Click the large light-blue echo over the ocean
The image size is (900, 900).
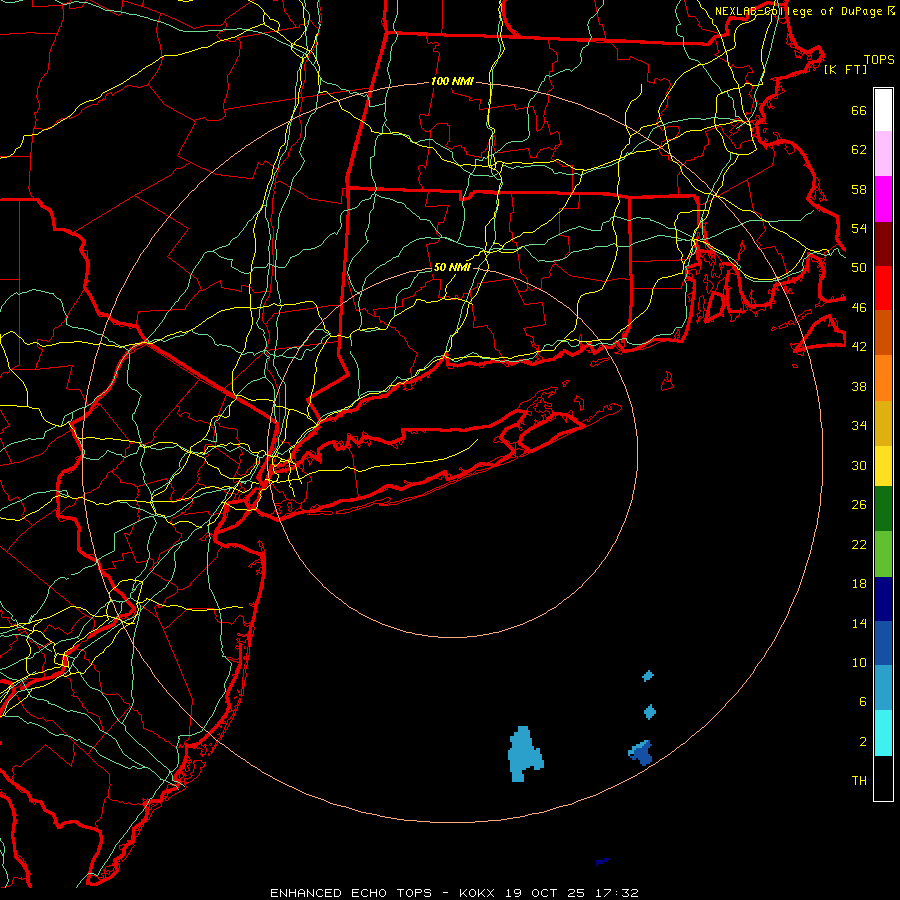coord(524,754)
